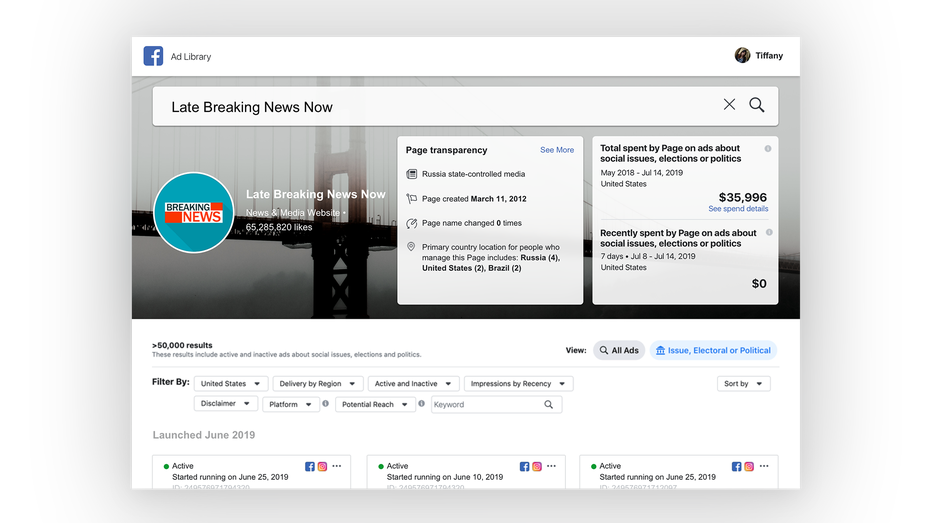Click Russia state-controlled media text
Viewport: 931px width, 523px height.
click(473, 174)
